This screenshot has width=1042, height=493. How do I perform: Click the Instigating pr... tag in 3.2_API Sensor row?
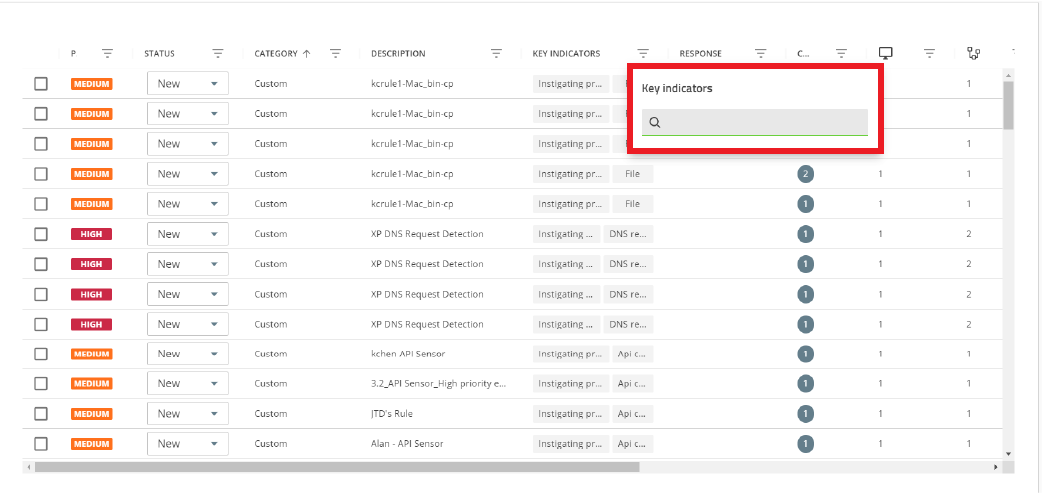(x=570, y=383)
